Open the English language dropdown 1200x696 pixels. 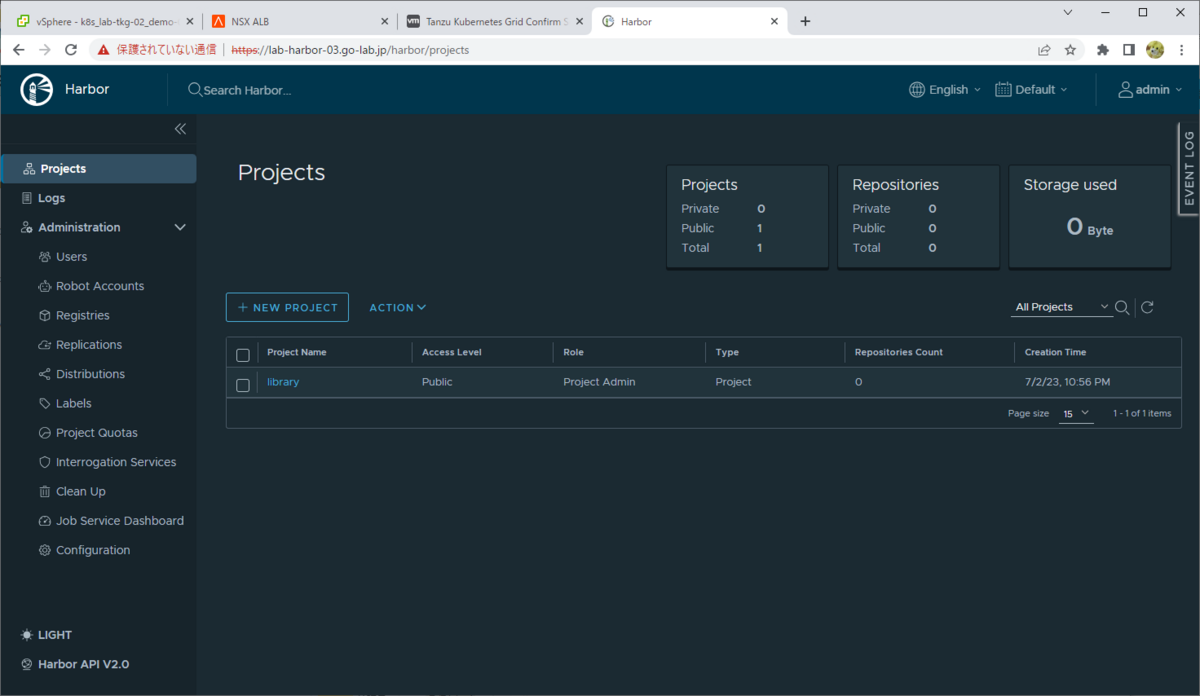(x=945, y=90)
